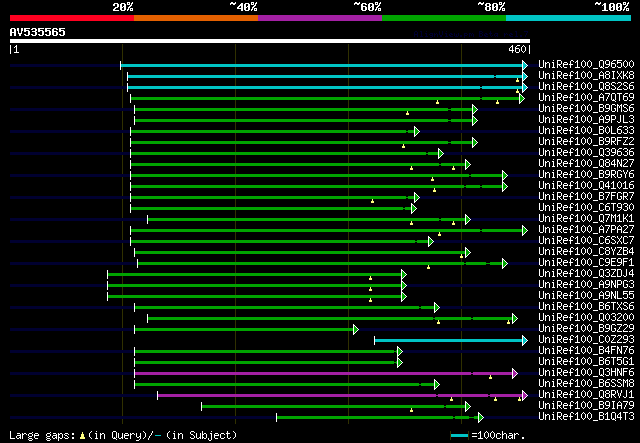Open the UniRef100_C8YZB4 label
The height and width of the screenshot is (443, 640).
(586, 252)
